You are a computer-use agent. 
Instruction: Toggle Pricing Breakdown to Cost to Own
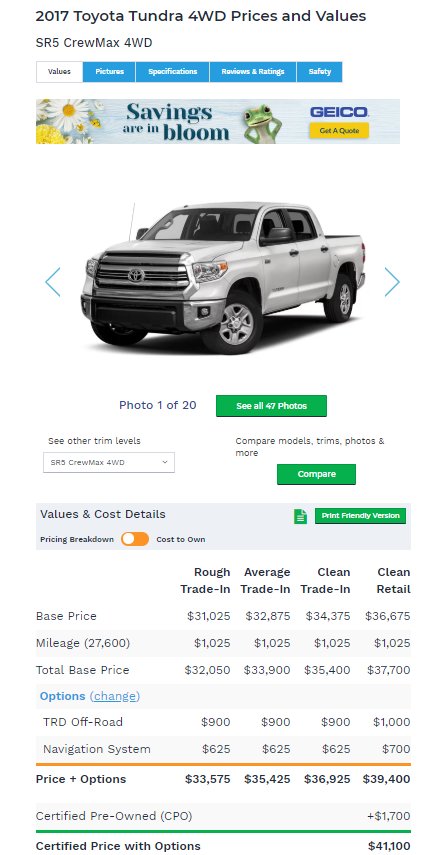[135, 539]
